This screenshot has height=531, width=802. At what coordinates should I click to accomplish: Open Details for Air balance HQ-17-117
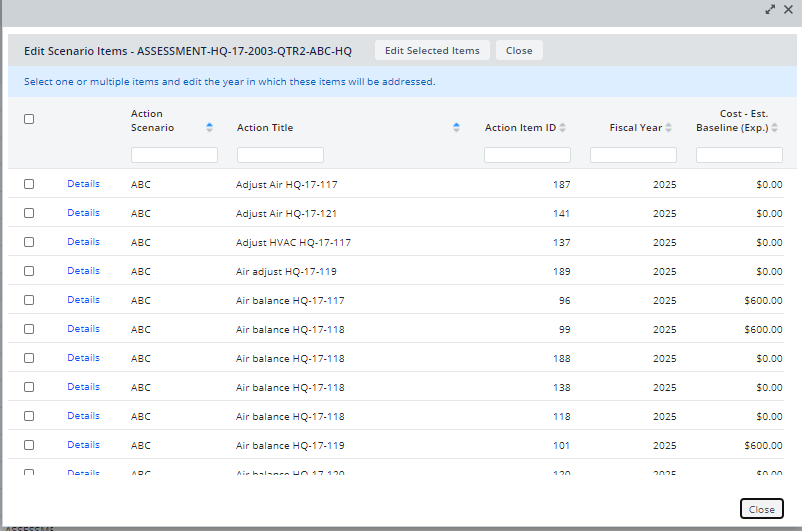[x=83, y=300]
